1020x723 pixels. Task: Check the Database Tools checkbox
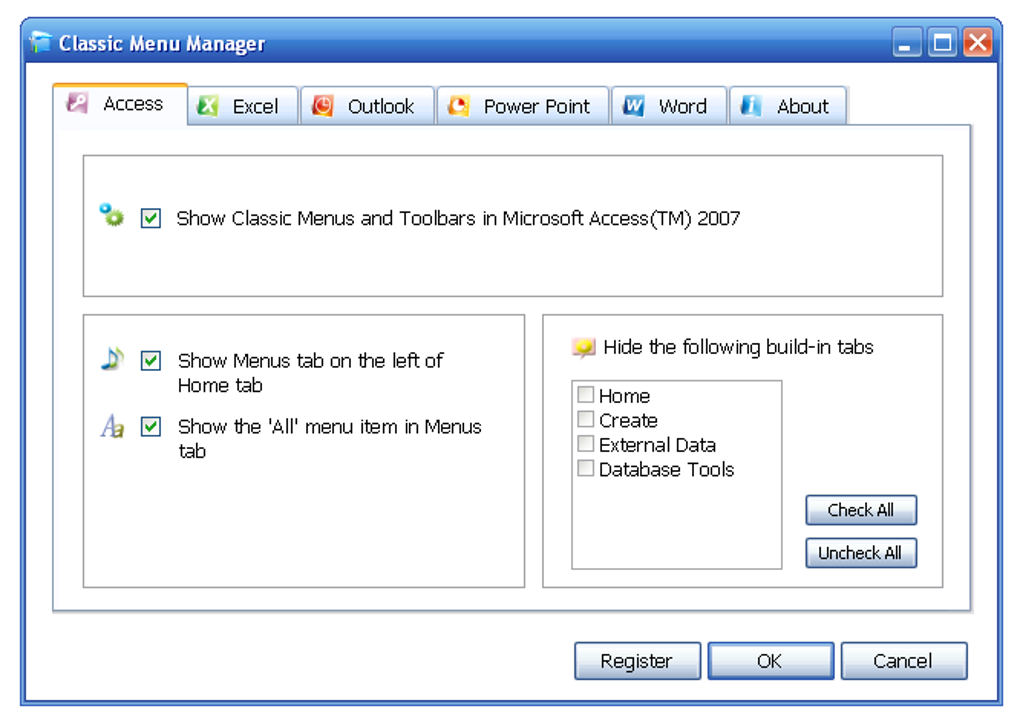(x=585, y=468)
